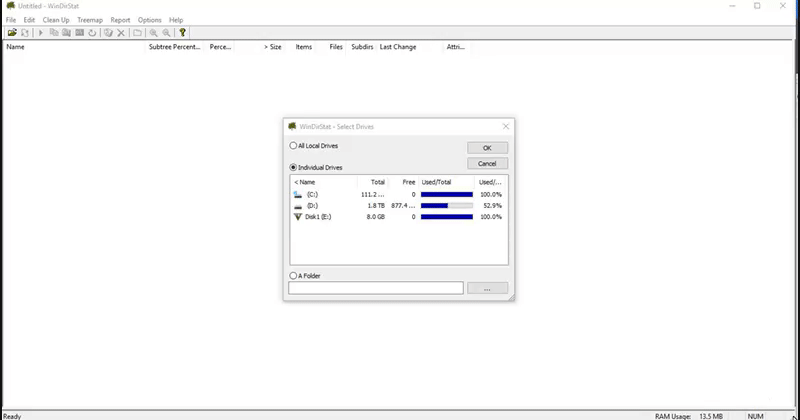800x420 pixels.
Task: Click the WinDirStat icon in dialog title
Action: (x=292, y=126)
